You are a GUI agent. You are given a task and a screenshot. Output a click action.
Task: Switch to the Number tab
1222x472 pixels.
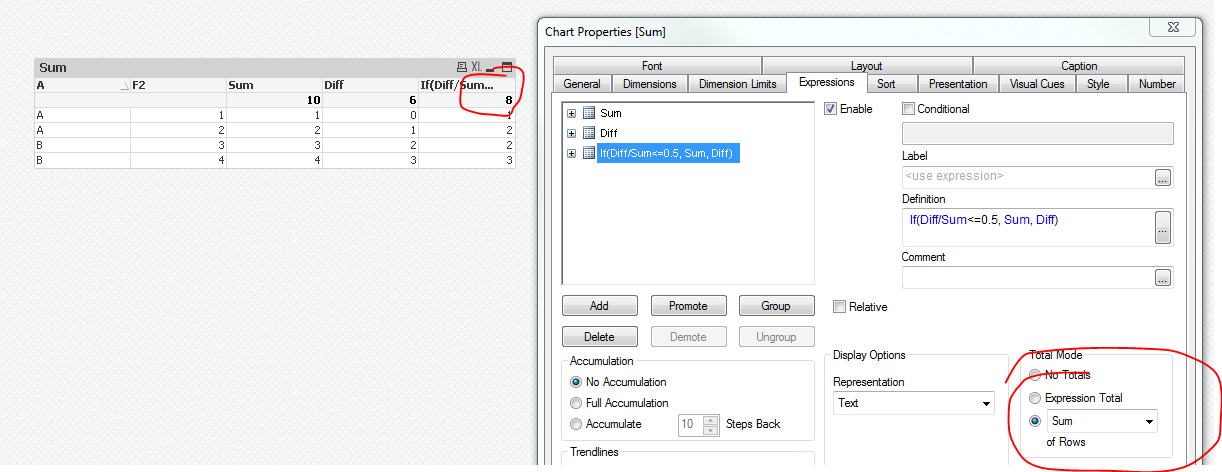click(x=1157, y=84)
